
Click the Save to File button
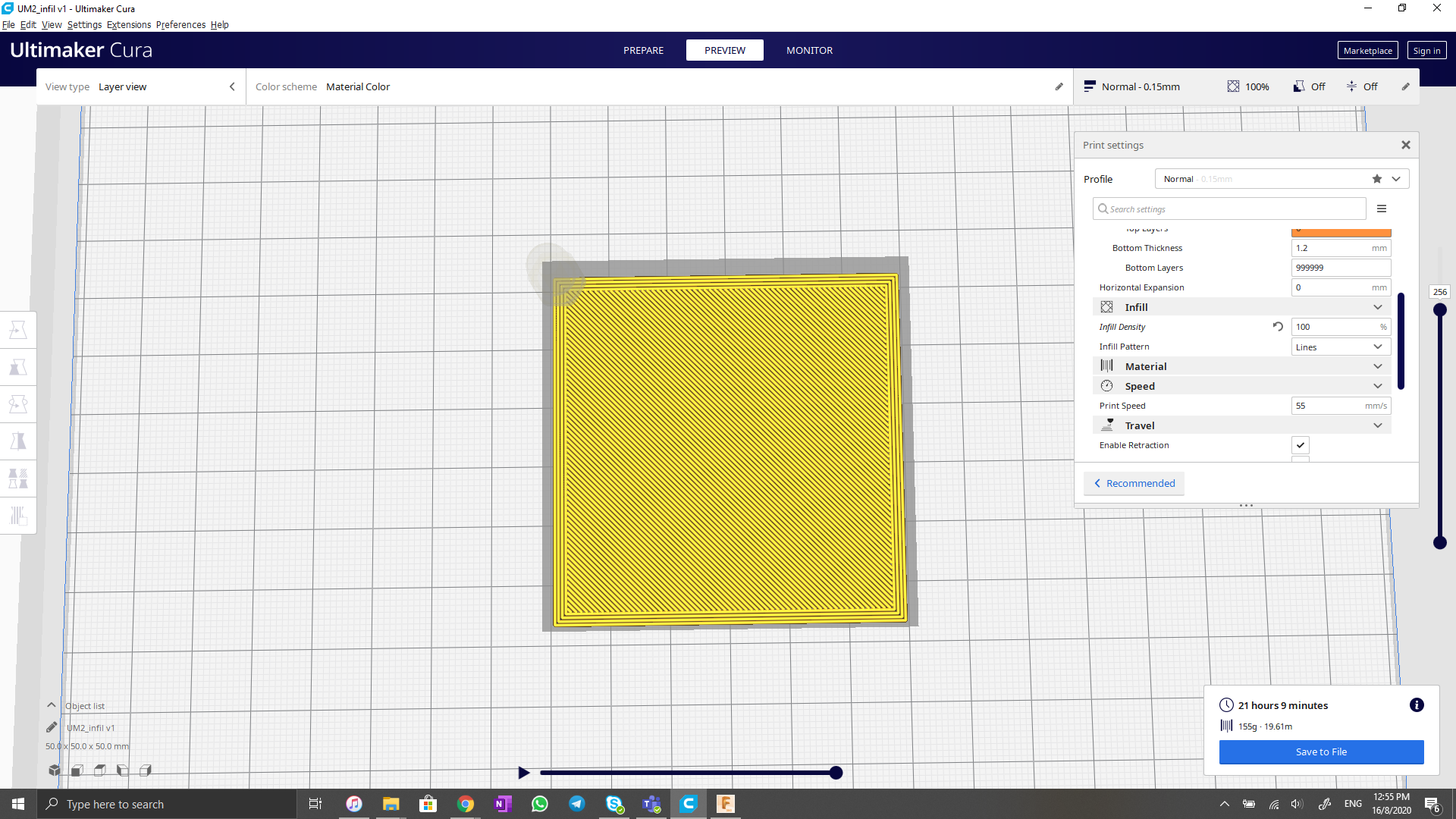1321,752
